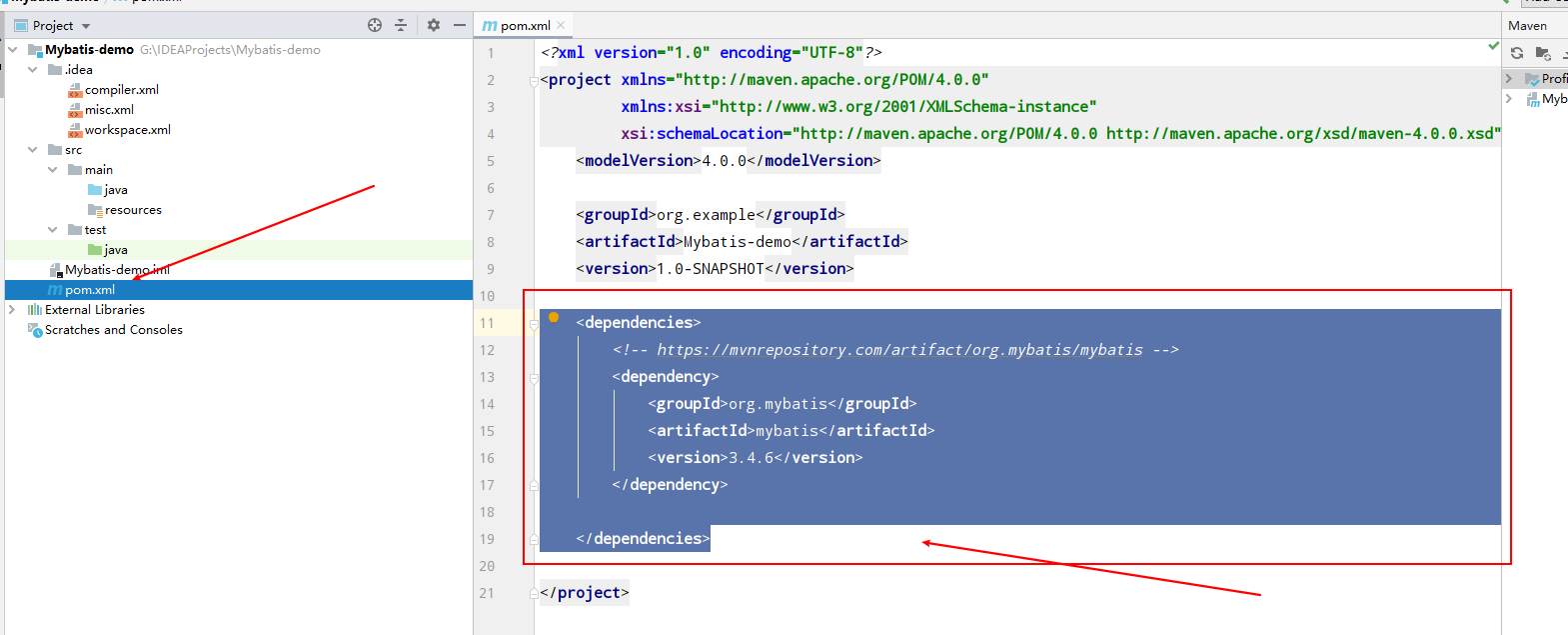Viewport: 1568px width, 635px height.
Task: Collapse the src folder node
Action: pyautogui.click(x=33, y=149)
